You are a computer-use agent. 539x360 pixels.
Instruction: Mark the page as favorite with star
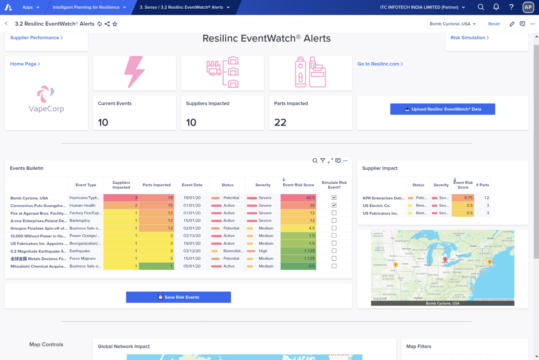[x=115, y=24]
